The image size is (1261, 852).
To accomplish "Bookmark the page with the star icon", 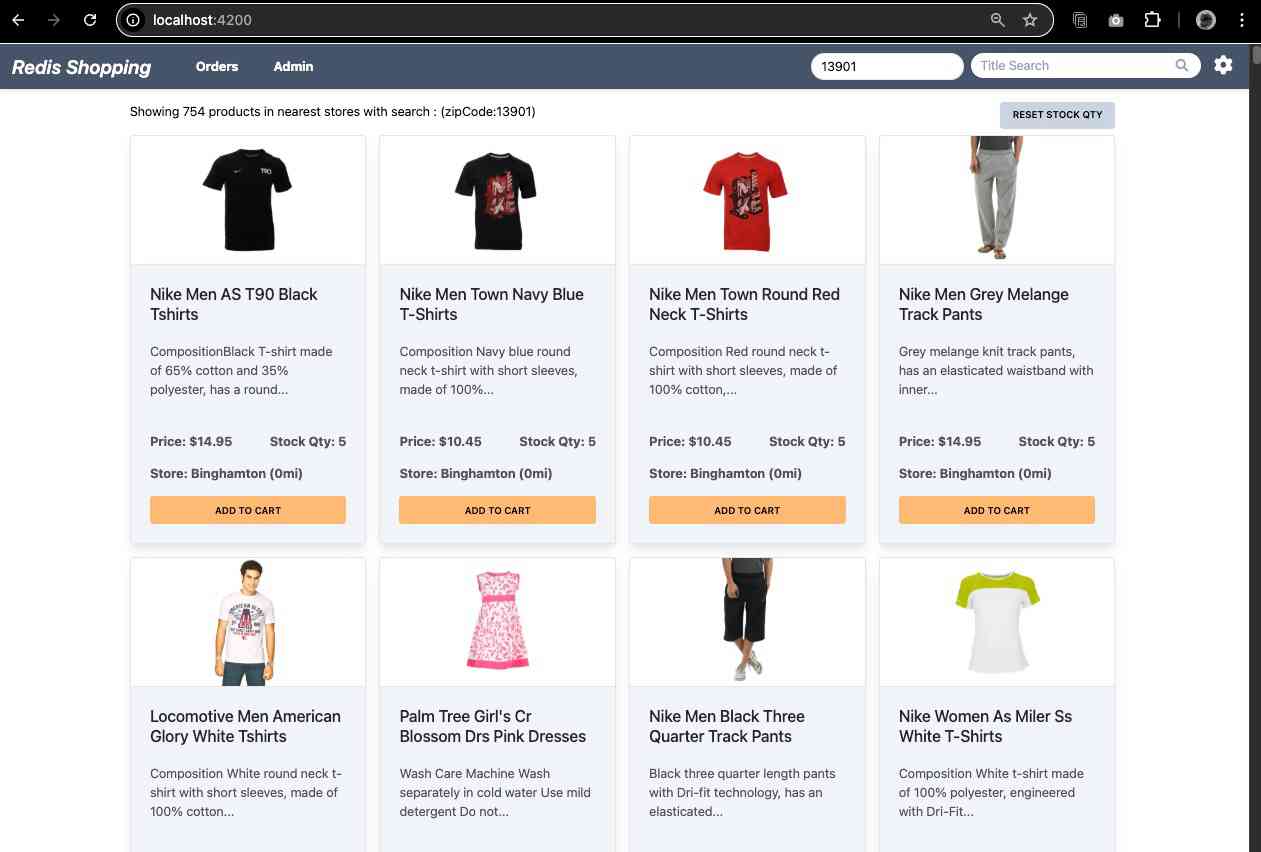I will coord(1030,20).
